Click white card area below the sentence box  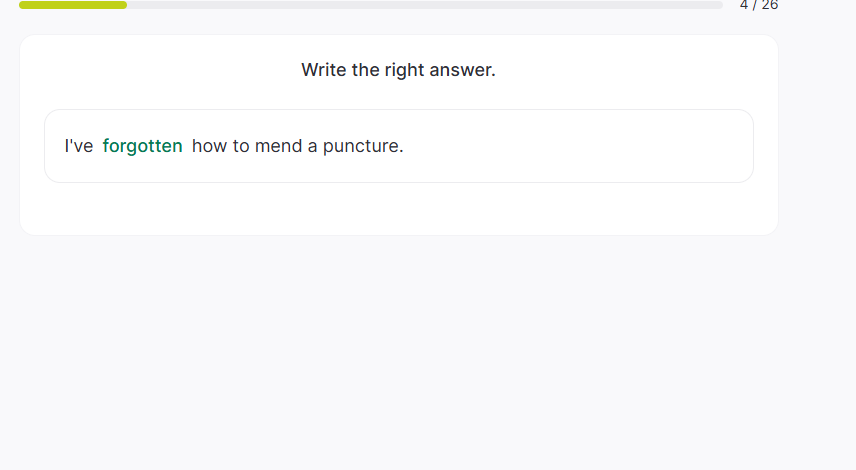(x=398, y=209)
